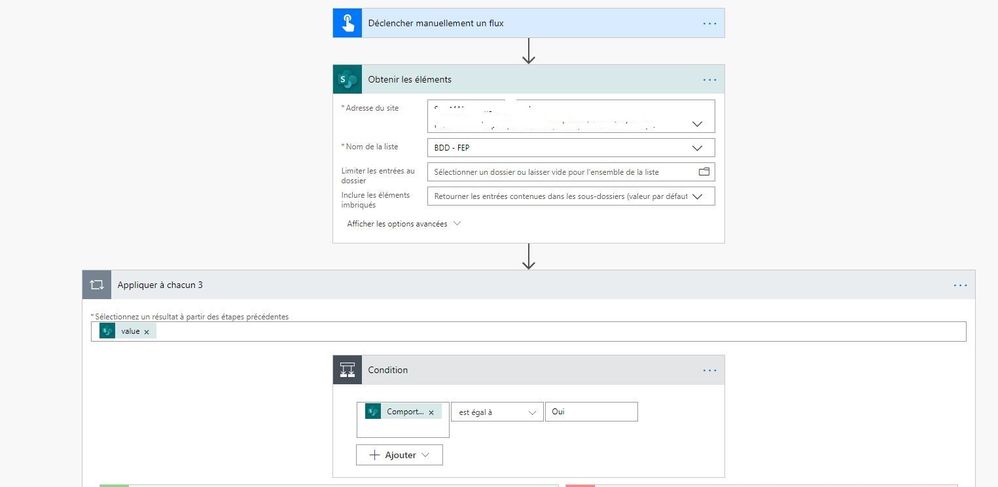The height and width of the screenshot is (487, 998).
Task: Click the SharePoint icon on Obtenir les éléments
Action: [x=348, y=80]
